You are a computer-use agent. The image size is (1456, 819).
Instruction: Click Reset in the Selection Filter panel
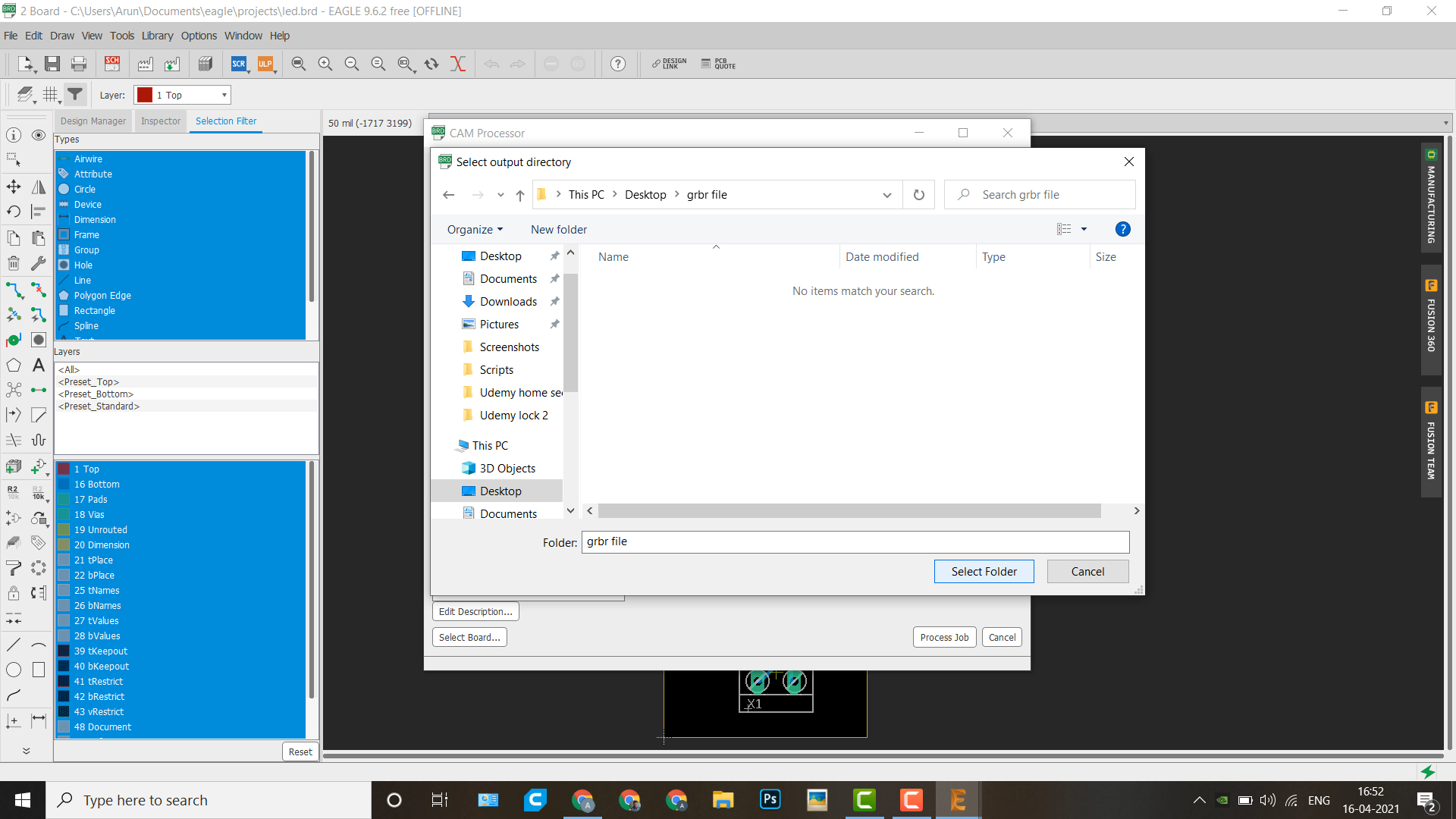tap(300, 752)
